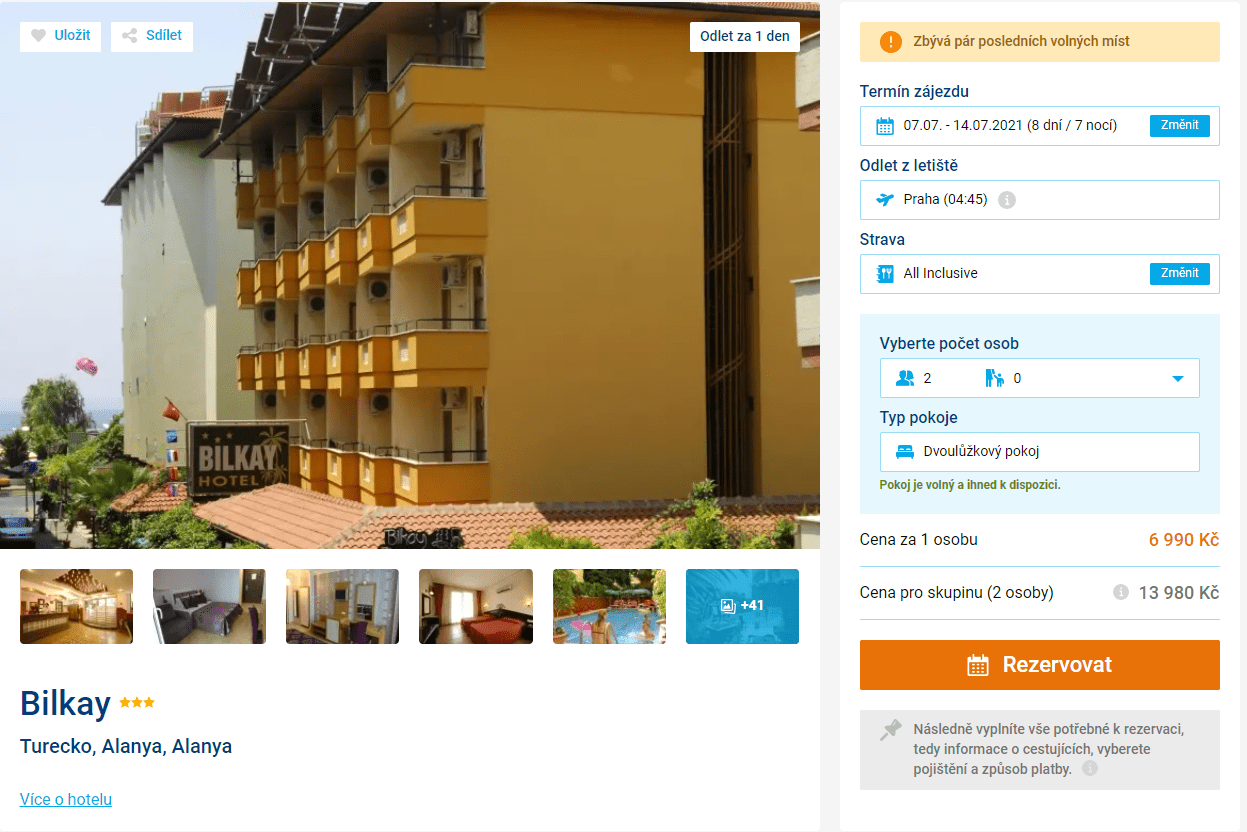Click info icon next to group price

click(1121, 592)
